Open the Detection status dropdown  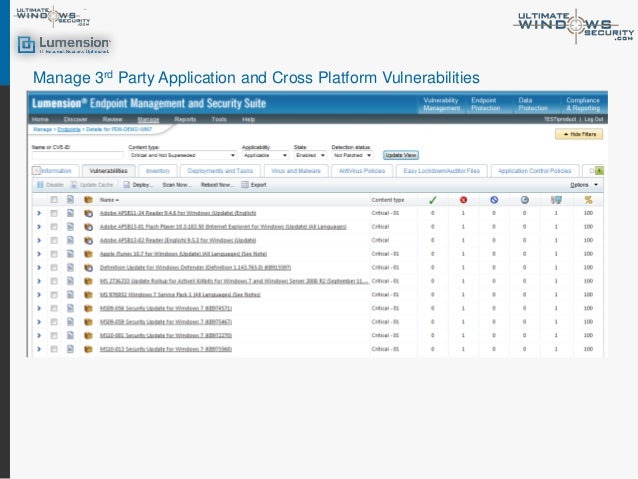pos(352,155)
